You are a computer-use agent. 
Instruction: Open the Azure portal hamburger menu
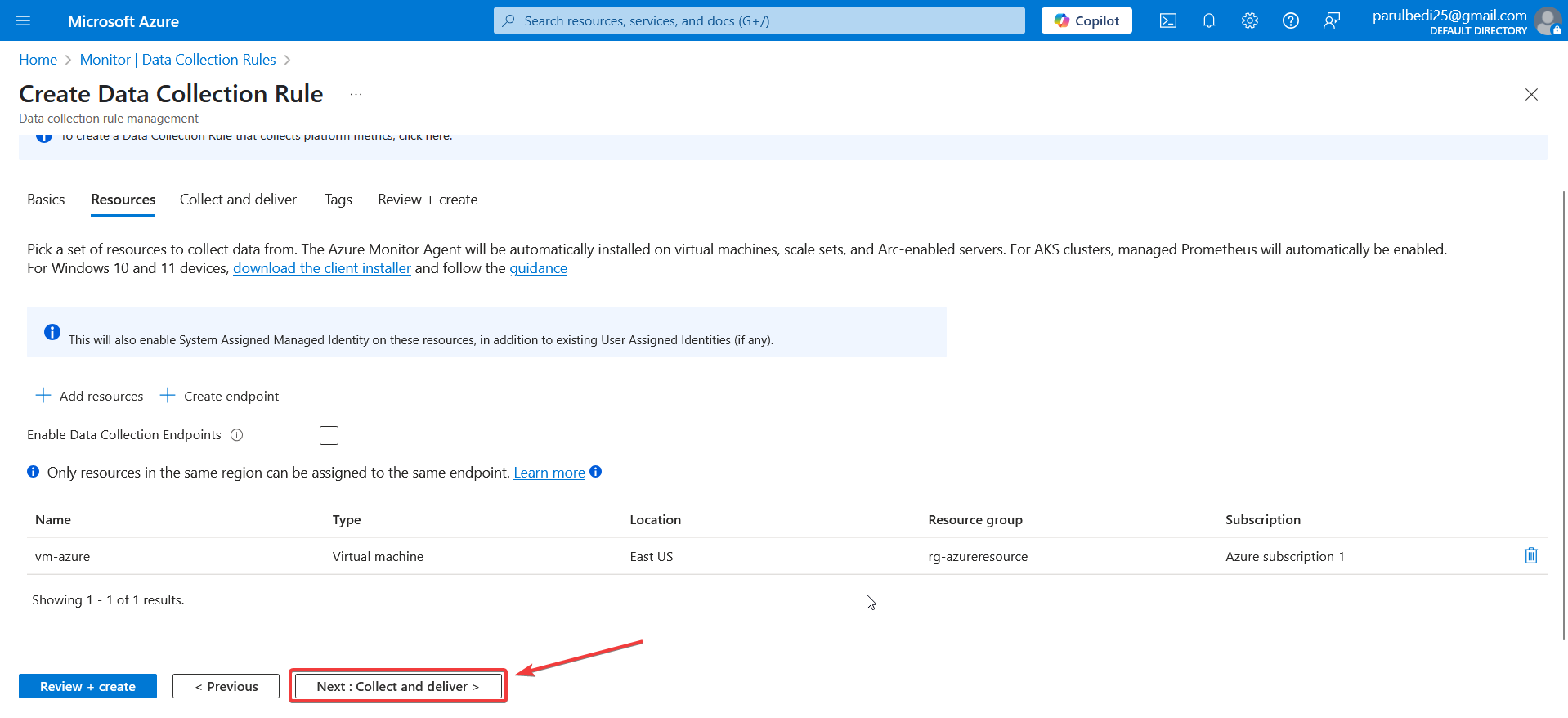(23, 20)
